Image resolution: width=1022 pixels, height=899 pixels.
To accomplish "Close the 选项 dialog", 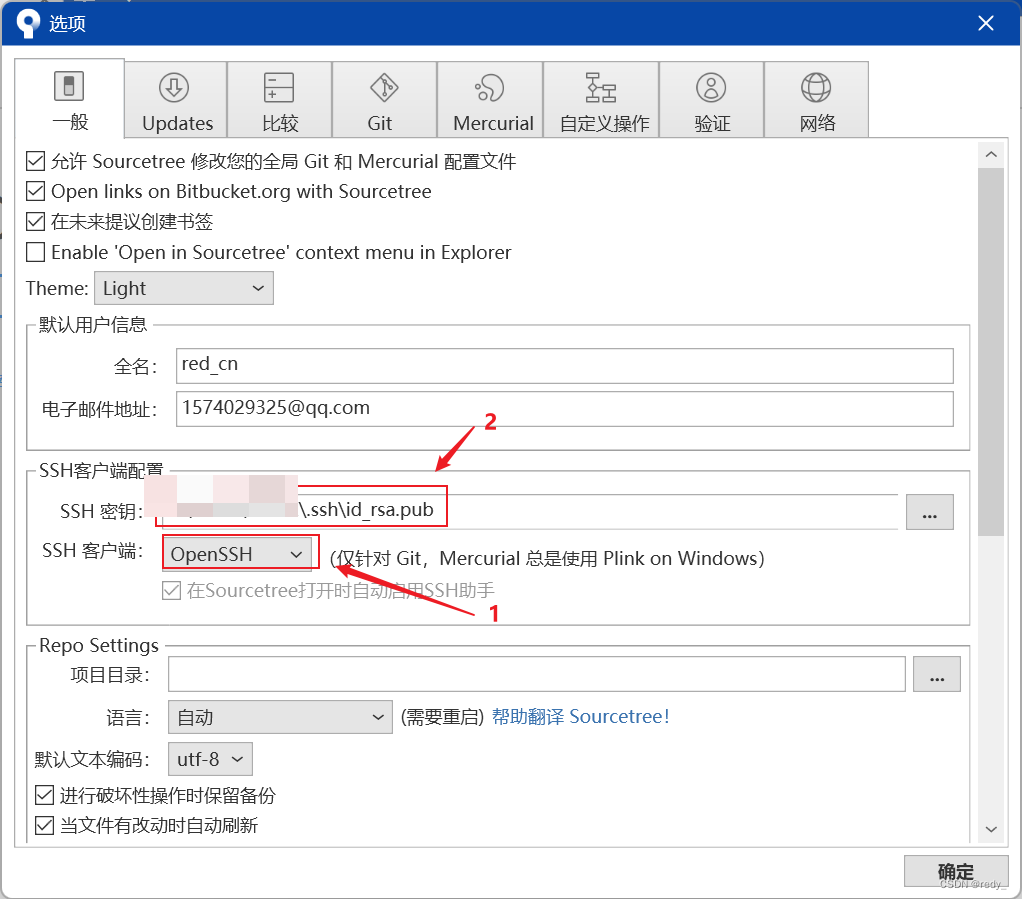I will coord(986,23).
